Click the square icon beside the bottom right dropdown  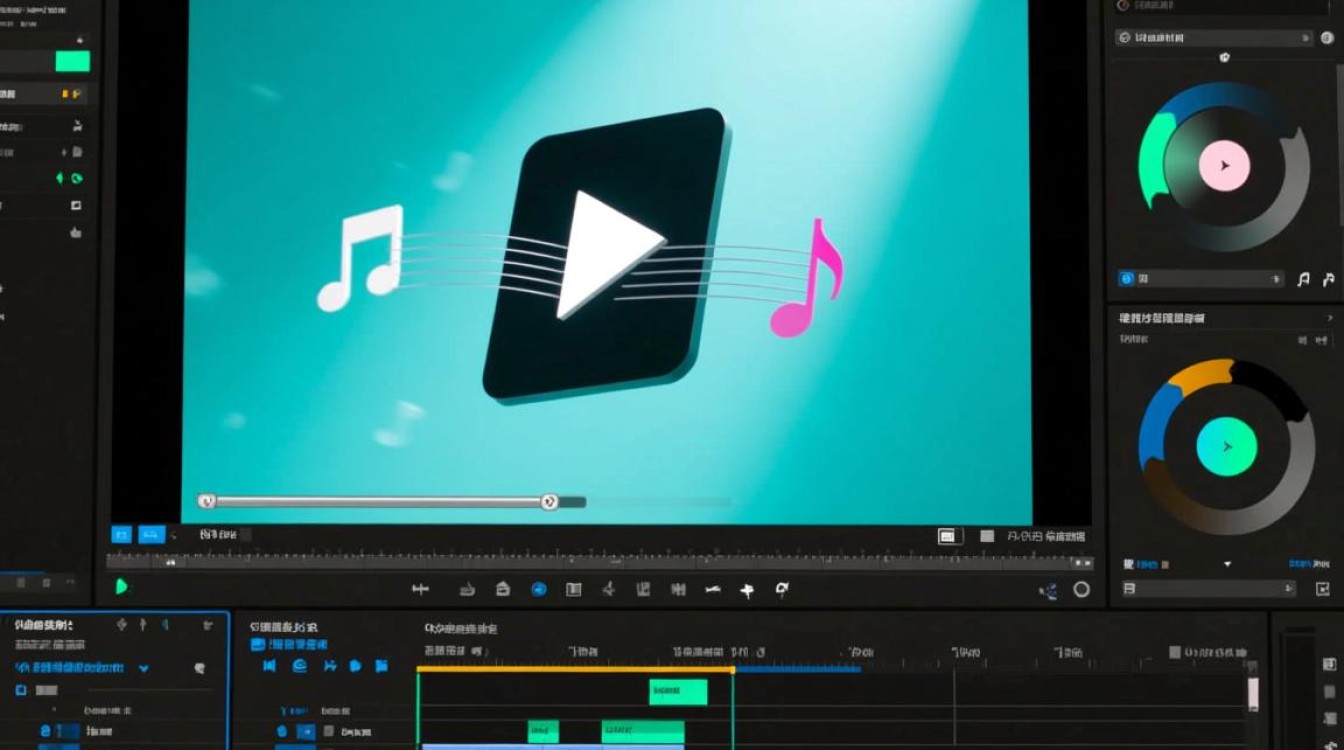1323,589
